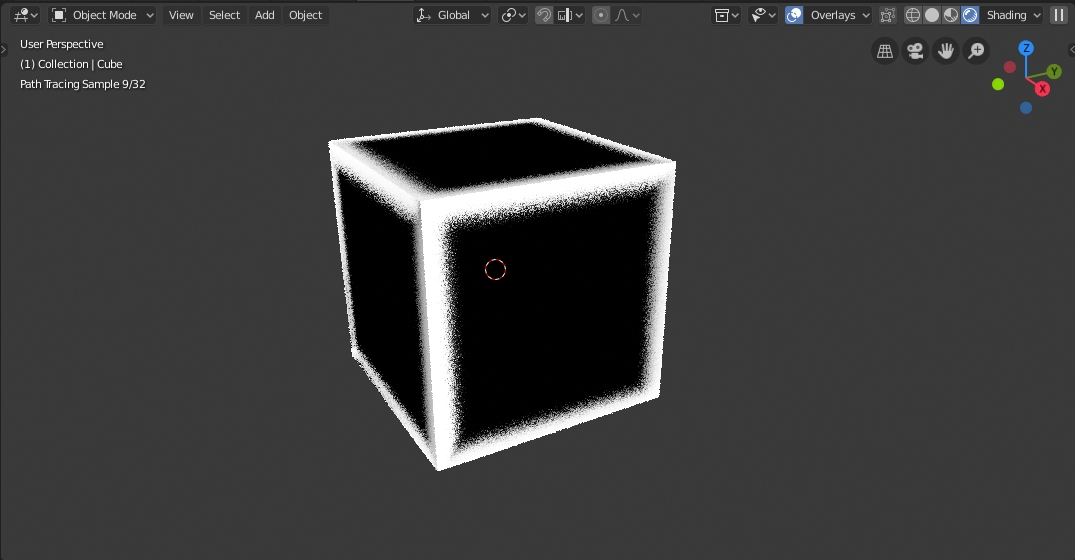1075x560 pixels.
Task: Toggle the camera view icon
Action: (x=915, y=51)
